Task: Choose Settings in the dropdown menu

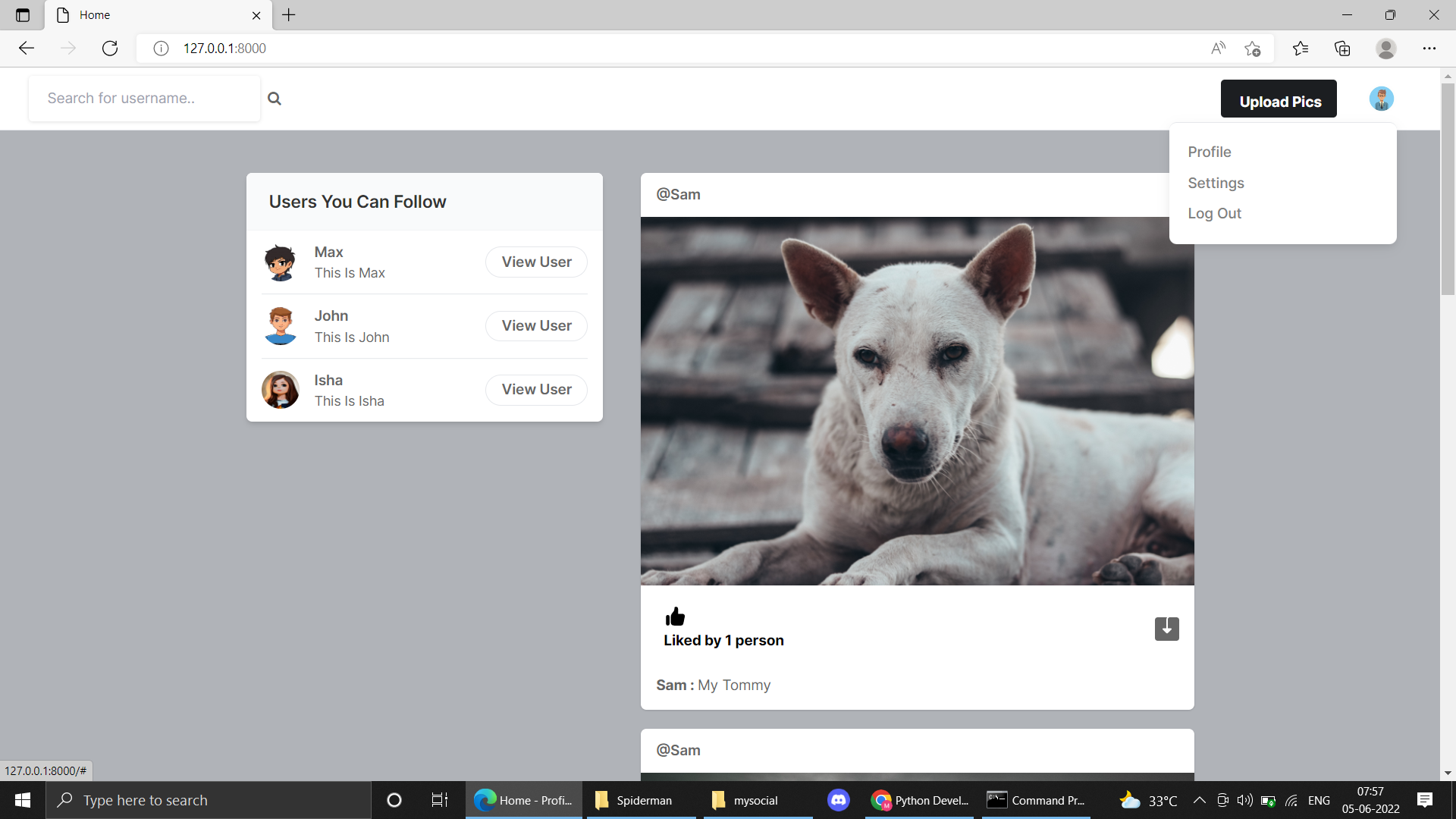Action: [1216, 183]
